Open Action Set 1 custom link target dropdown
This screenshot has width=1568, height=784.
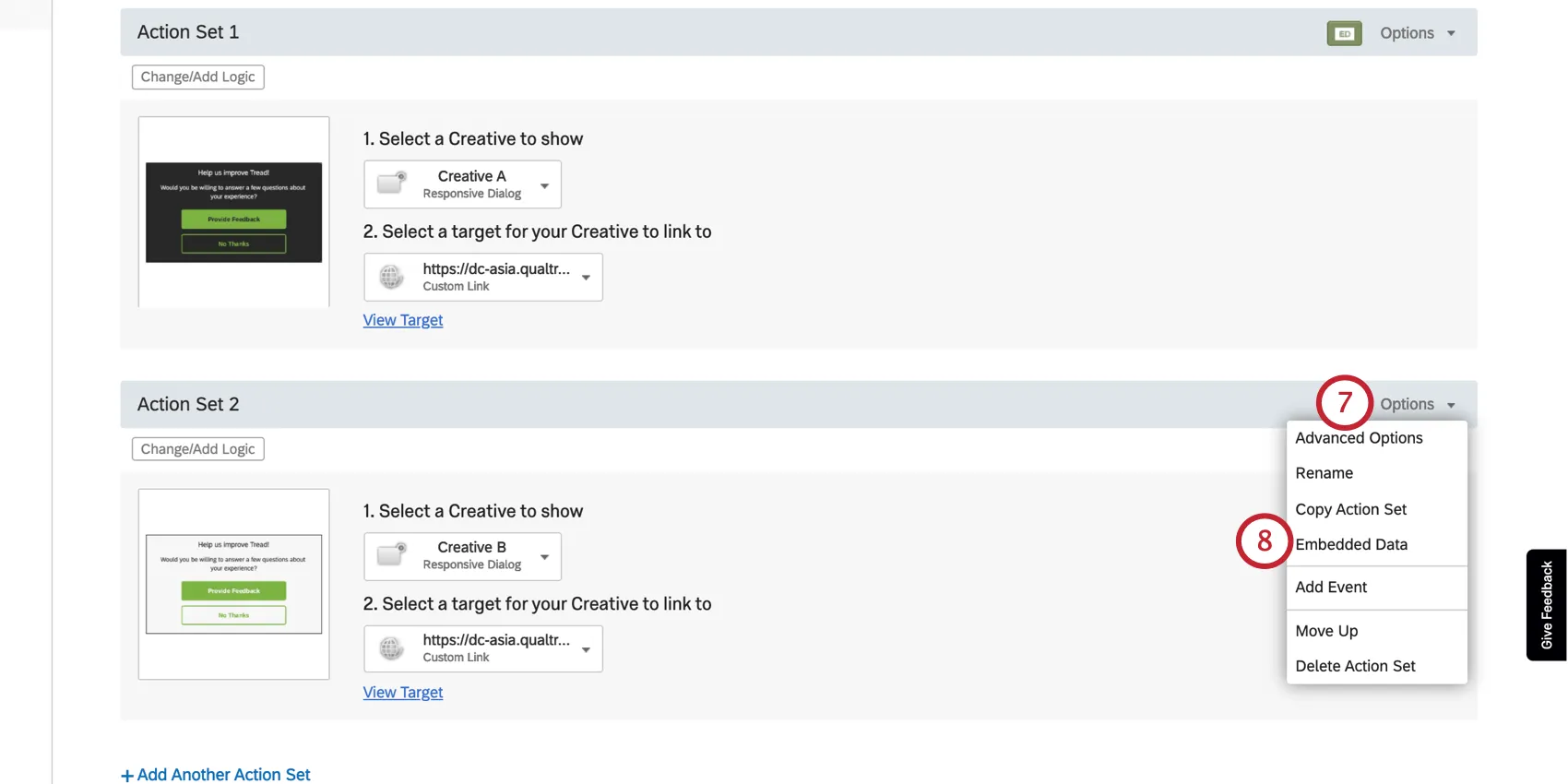(586, 278)
